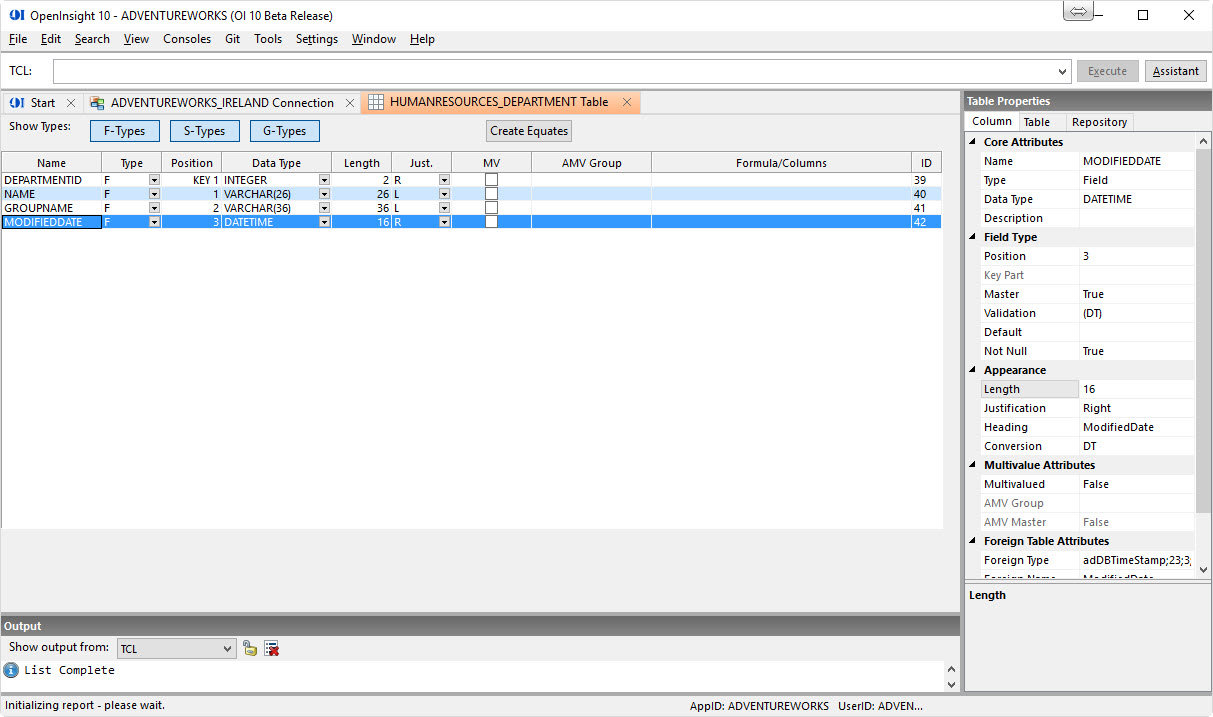The height and width of the screenshot is (717, 1213).
Task: Click the Foreign Type value adDBTimeStamp
Action: point(1137,560)
